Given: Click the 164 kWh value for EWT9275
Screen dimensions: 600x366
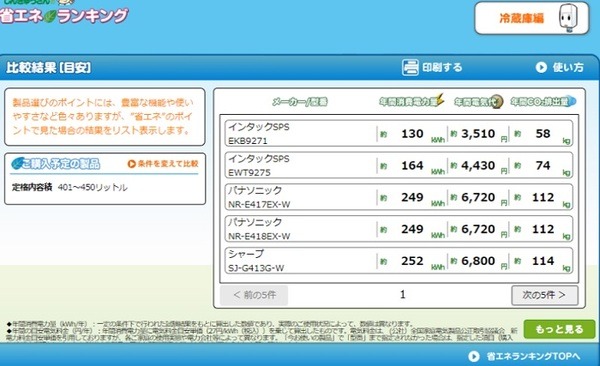Looking at the screenshot, I should click(x=412, y=165).
